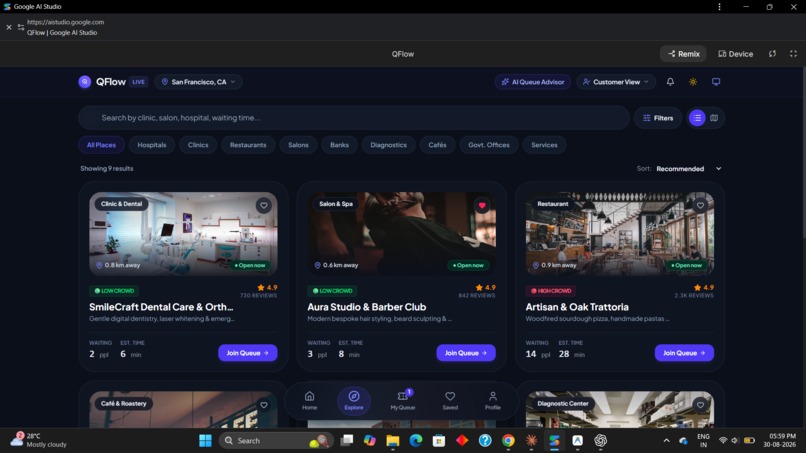The image size is (806, 453).
Task: Select Cafés category chip
Action: (x=437, y=145)
